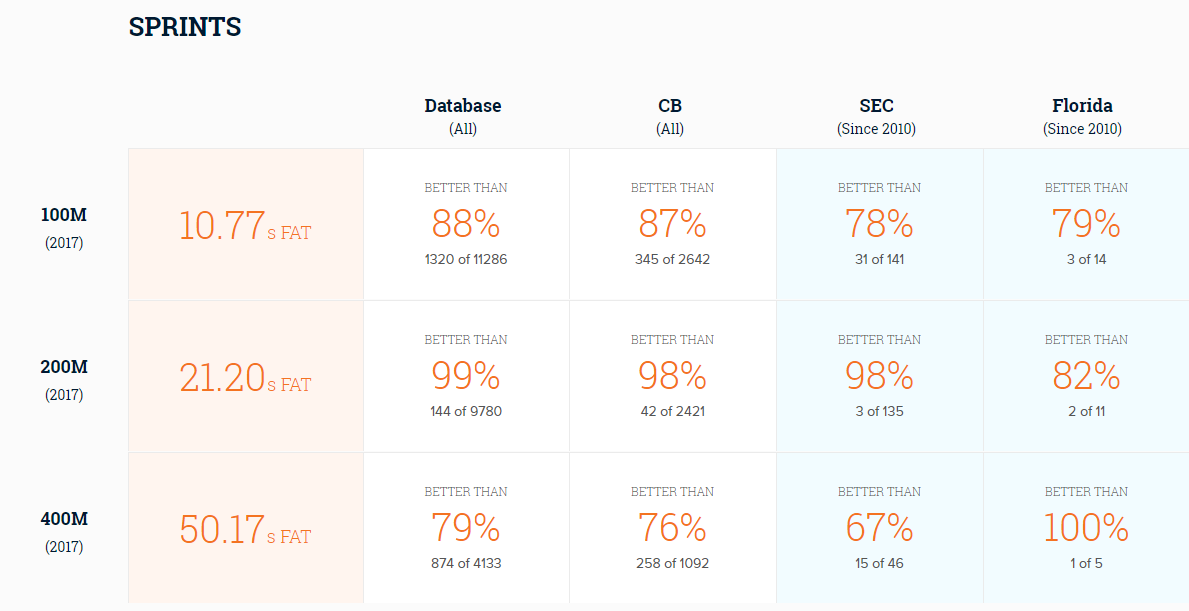This screenshot has height=611, width=1189.
Task: Open the 3 of 14 Florida cell
Action: tap(1086, 224)
